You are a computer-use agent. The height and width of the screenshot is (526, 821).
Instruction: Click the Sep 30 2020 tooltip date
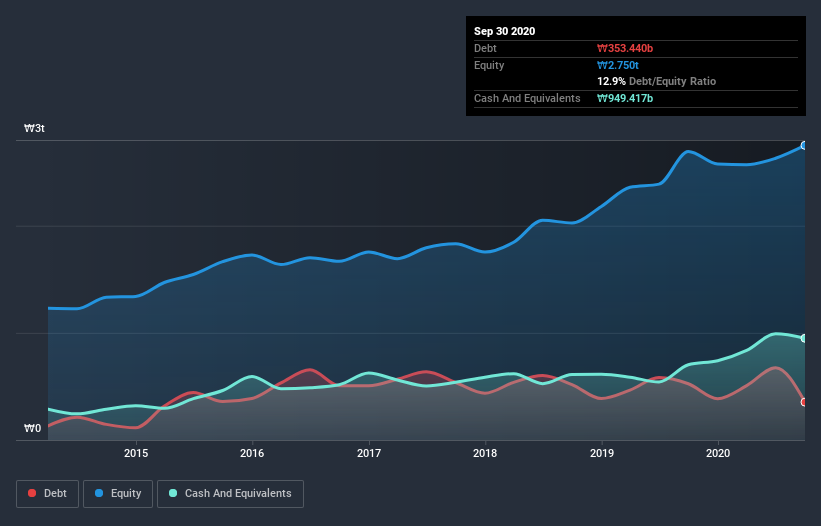click(x=504, y=31)
